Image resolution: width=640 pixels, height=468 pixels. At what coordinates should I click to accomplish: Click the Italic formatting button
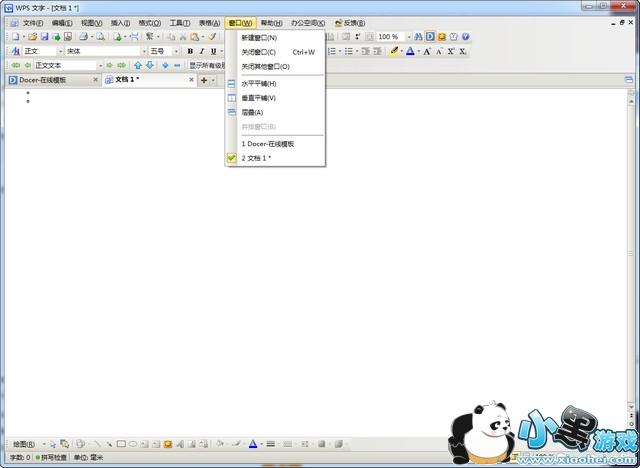click(x=201, y=51)
